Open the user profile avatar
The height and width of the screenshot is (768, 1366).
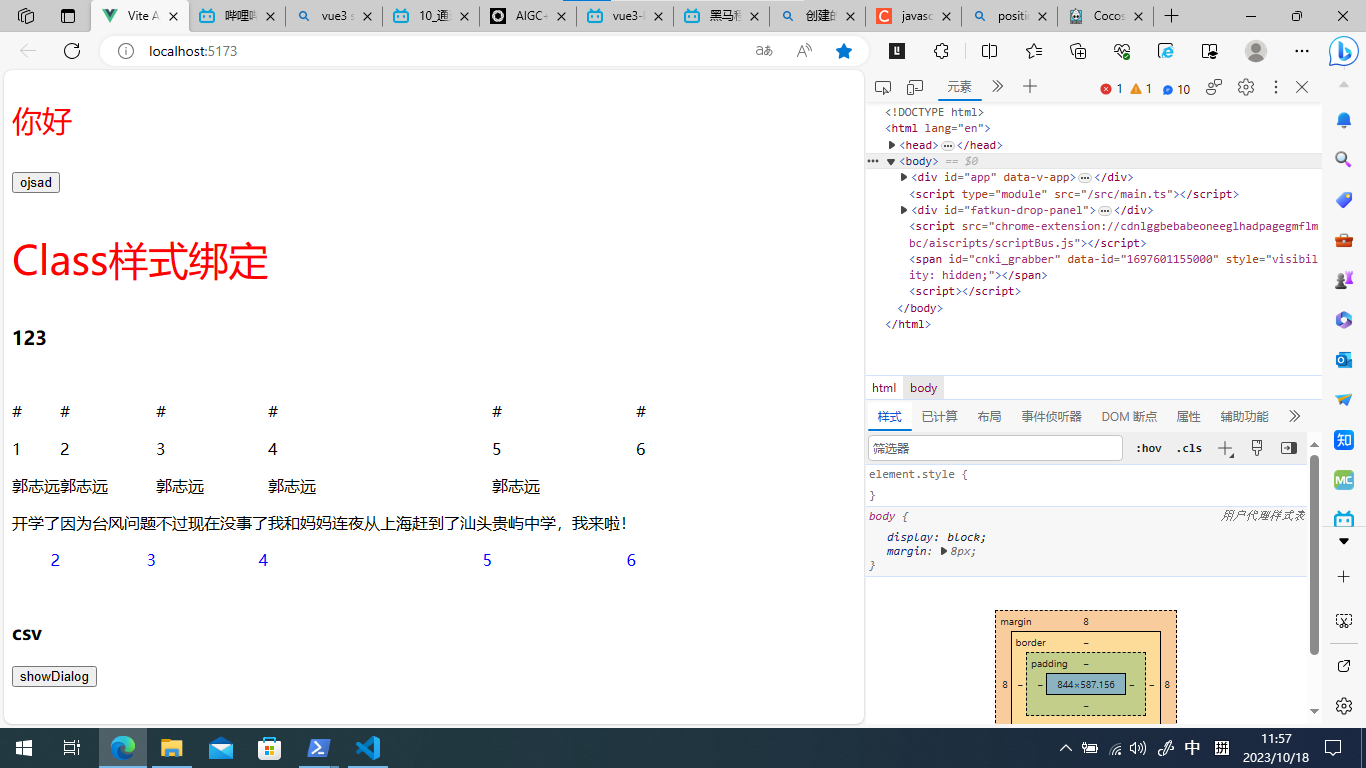[1256, 51]
